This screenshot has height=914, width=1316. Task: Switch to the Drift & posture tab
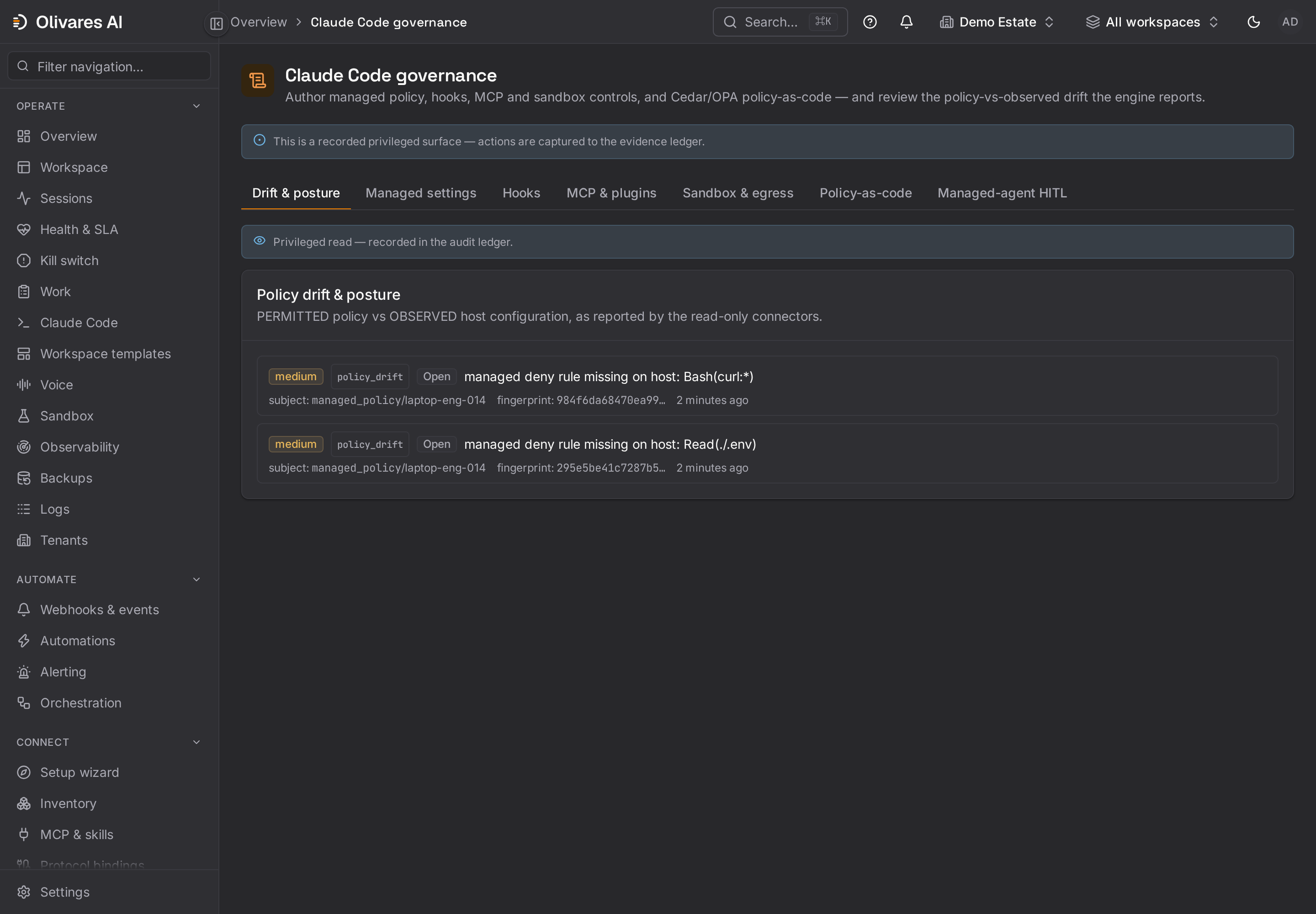[296, 193]
